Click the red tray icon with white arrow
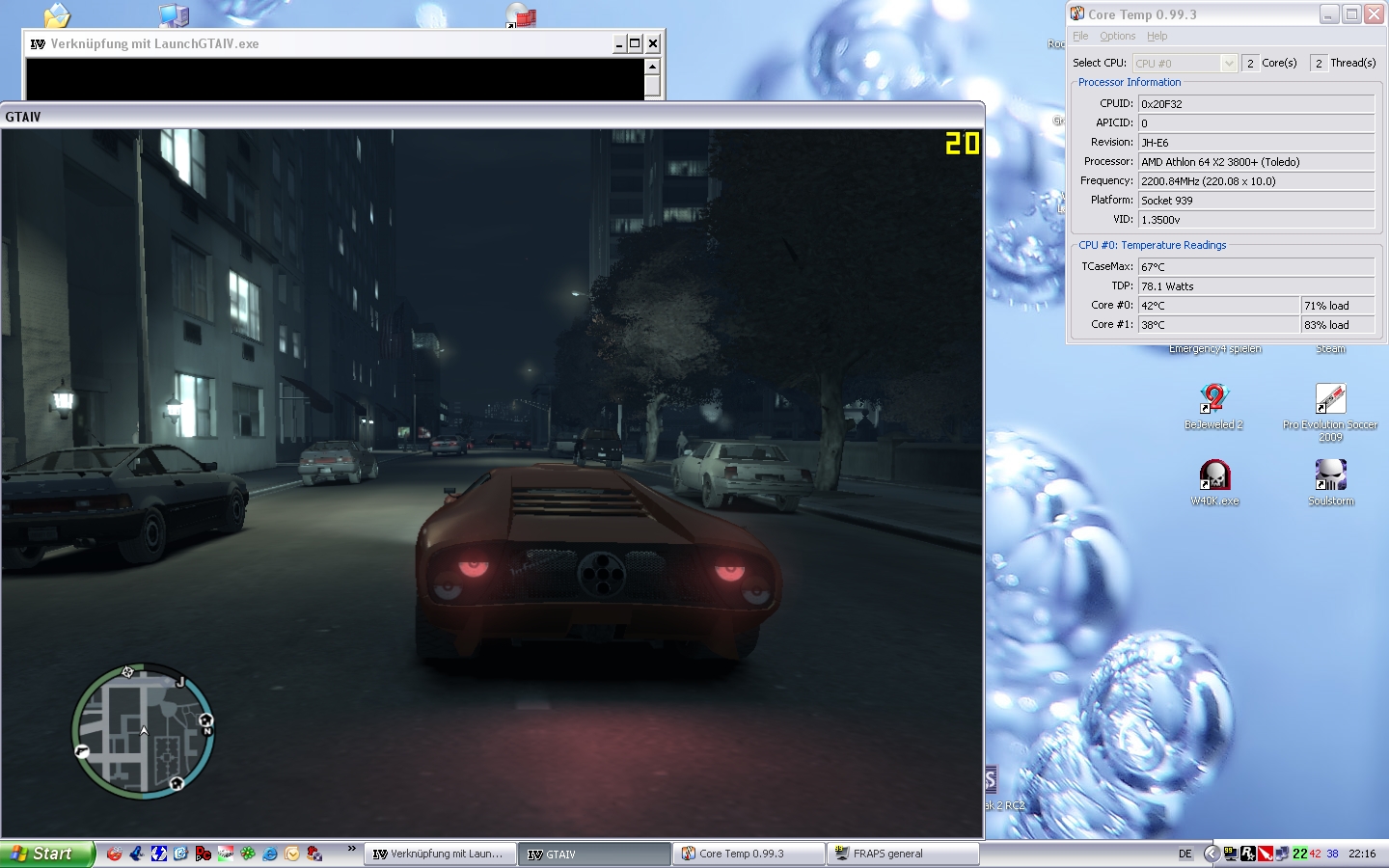The width and height of the screenshot is (1389, 868). (1266, 854)
